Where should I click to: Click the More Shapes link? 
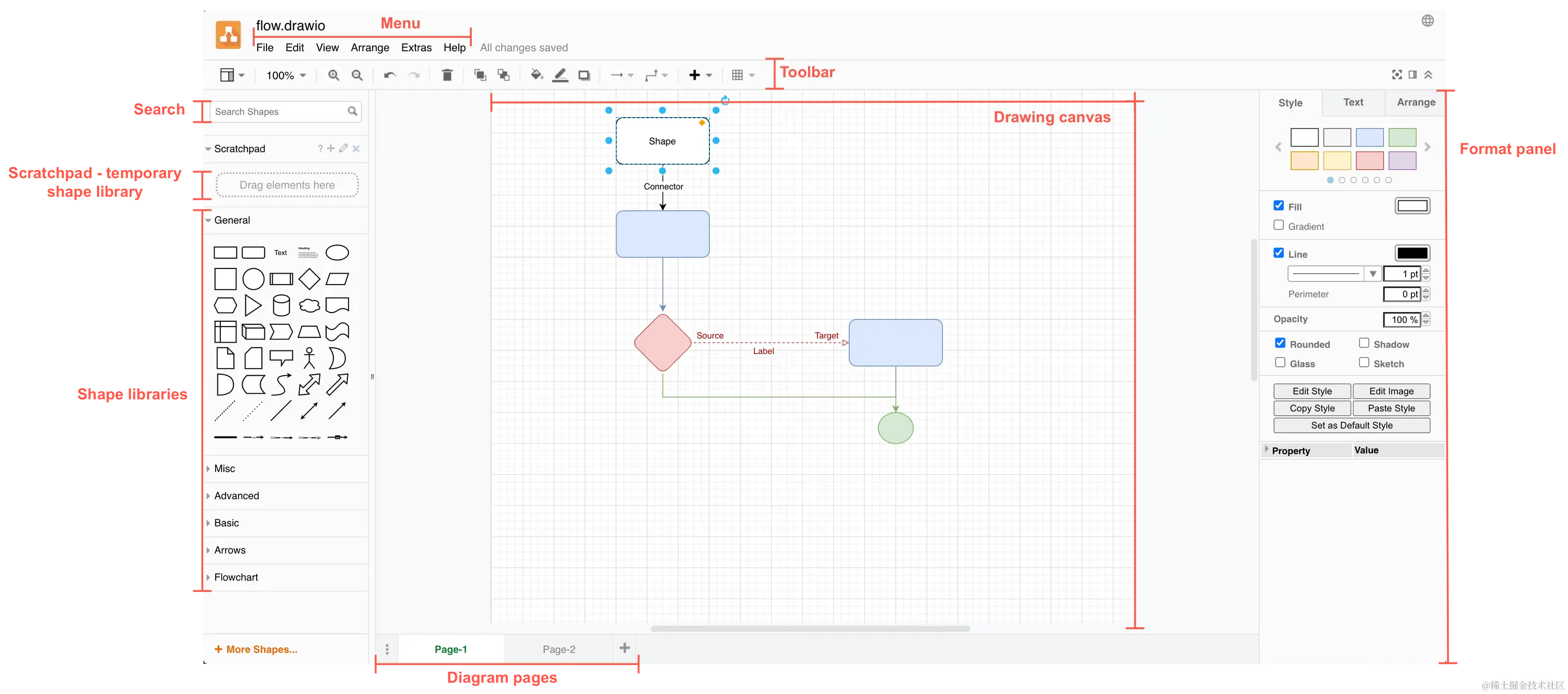(256, 649)
